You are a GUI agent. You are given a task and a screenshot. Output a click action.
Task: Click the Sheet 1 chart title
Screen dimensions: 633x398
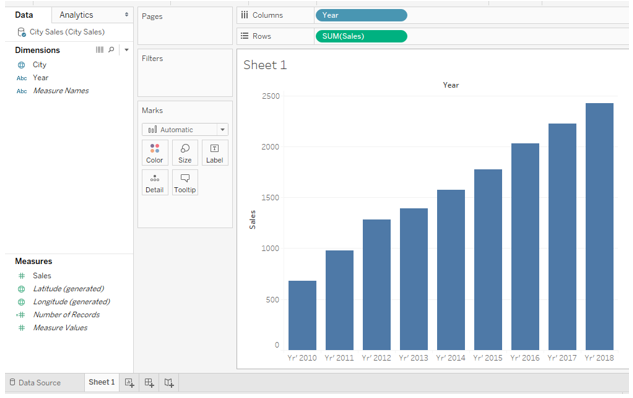pyautogui.click(x=265, y=65)
